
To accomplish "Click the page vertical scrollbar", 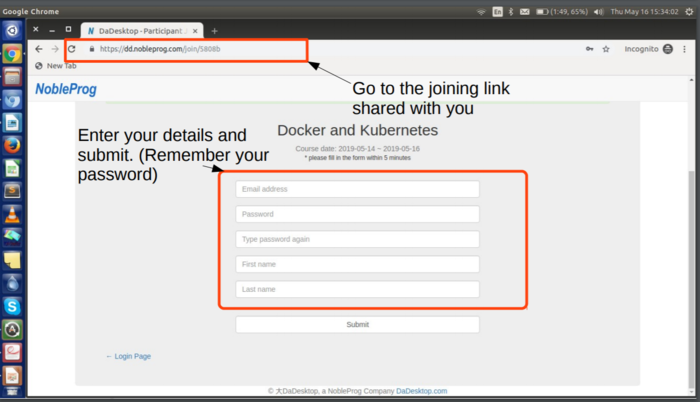I will [692, 279].
